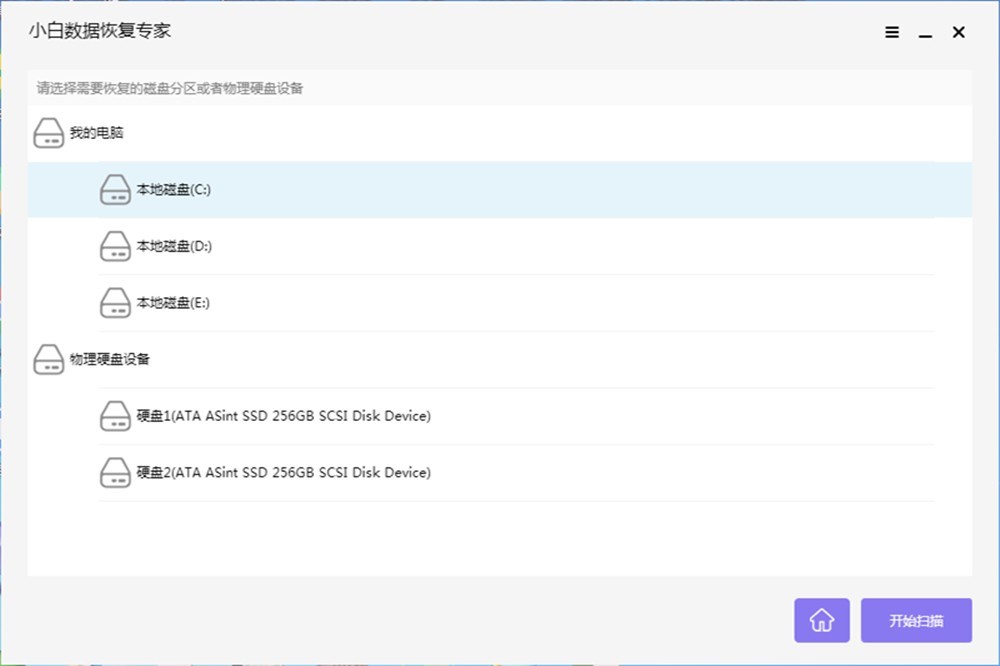
Task: Click the disk icon for 硬盘2
Action: [x=115, y=473]
